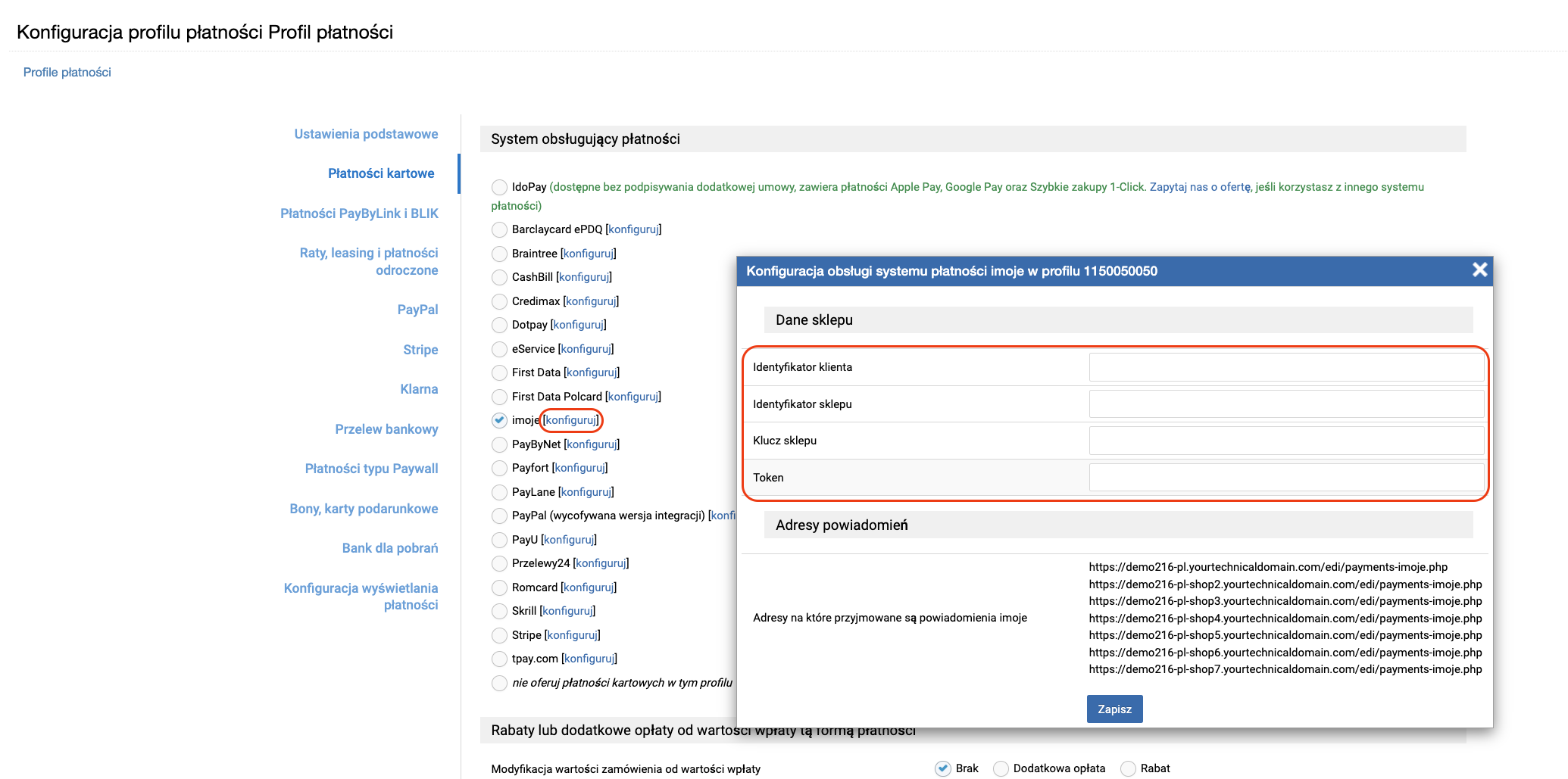
Task: Select PayByNet radio option
Action: [499, 444]
